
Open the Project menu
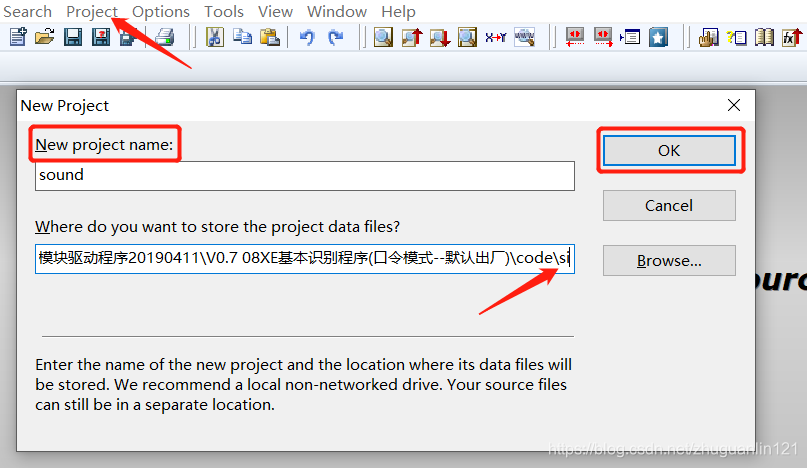pos(92,11)
